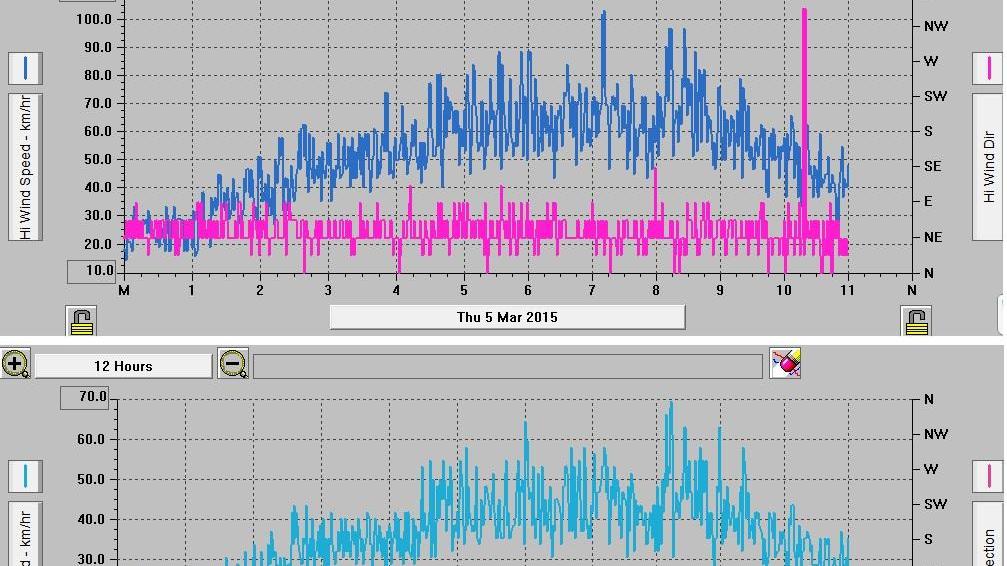Click the empty status bar beside zoom out

tap(508, 366)
